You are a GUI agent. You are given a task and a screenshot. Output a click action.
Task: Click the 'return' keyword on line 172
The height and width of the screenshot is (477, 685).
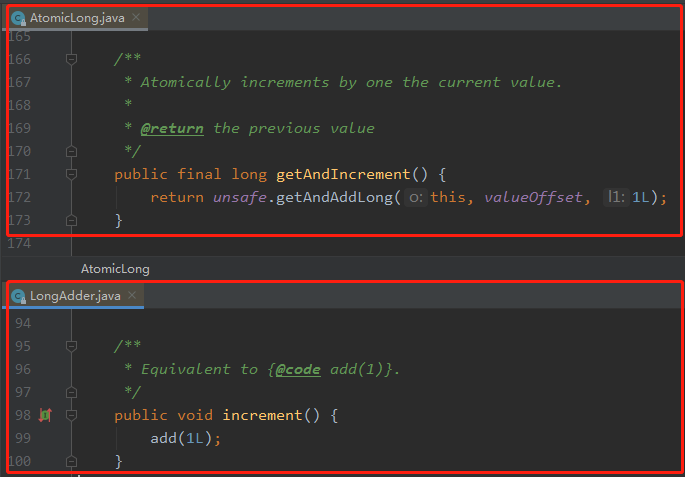[x=177, y=197]
